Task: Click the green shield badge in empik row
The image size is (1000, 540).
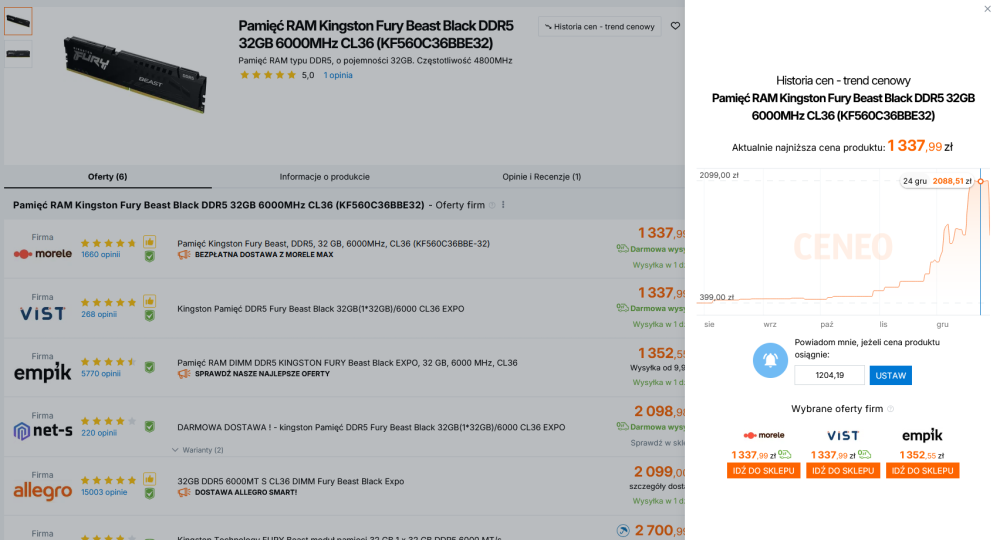Action: point(149,367)
